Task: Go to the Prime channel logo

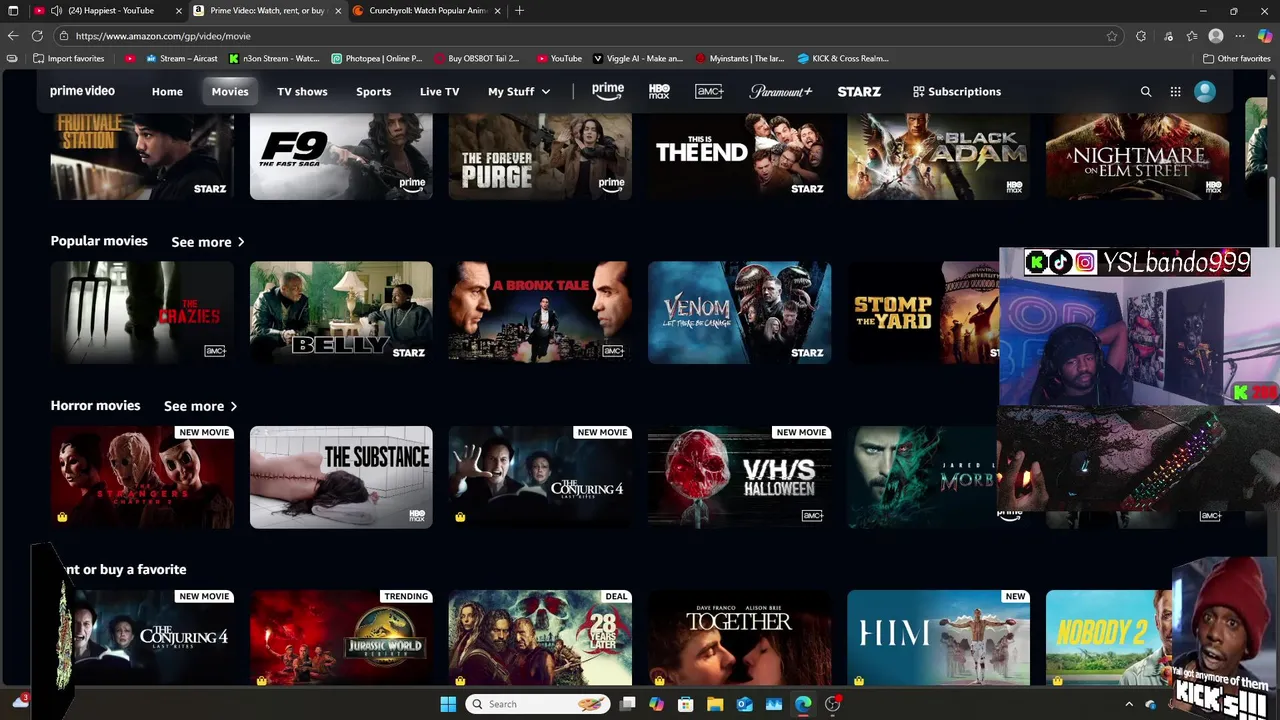Action: 607,91
